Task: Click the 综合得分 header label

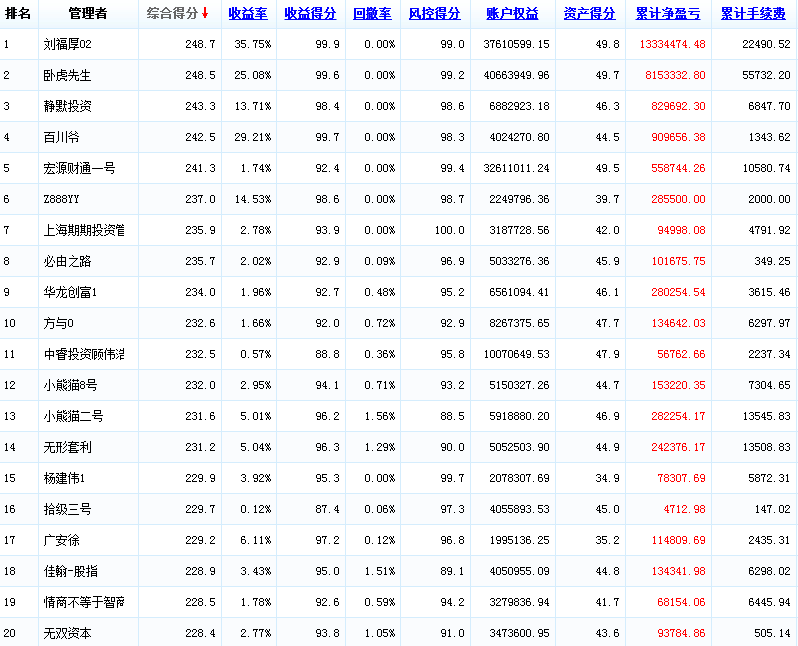Action: pyautogui.click(x=173, y=14)
